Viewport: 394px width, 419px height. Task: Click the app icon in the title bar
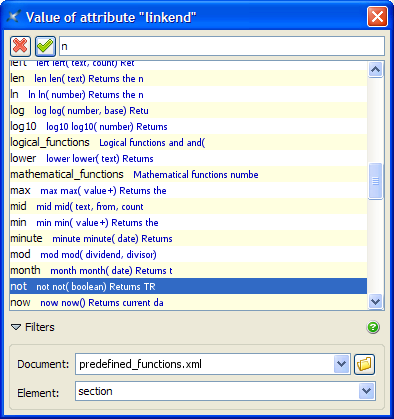pyautogui.click(x=14, y=17)
